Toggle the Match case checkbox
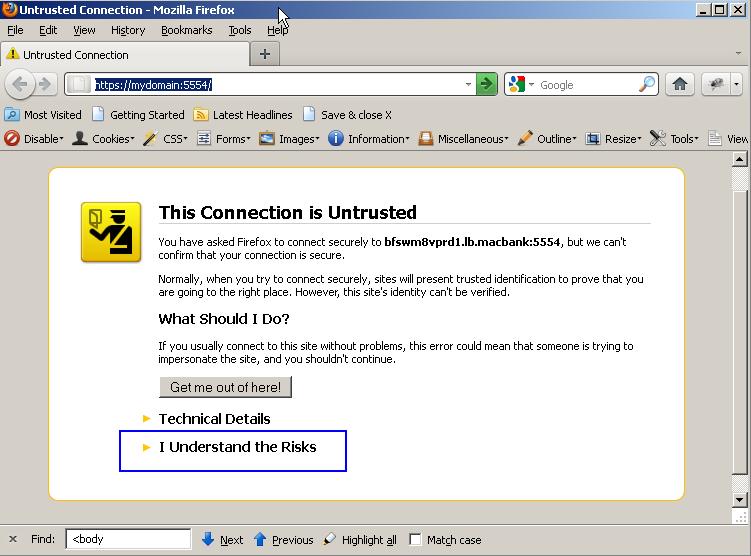 click(x=415, y=539)
